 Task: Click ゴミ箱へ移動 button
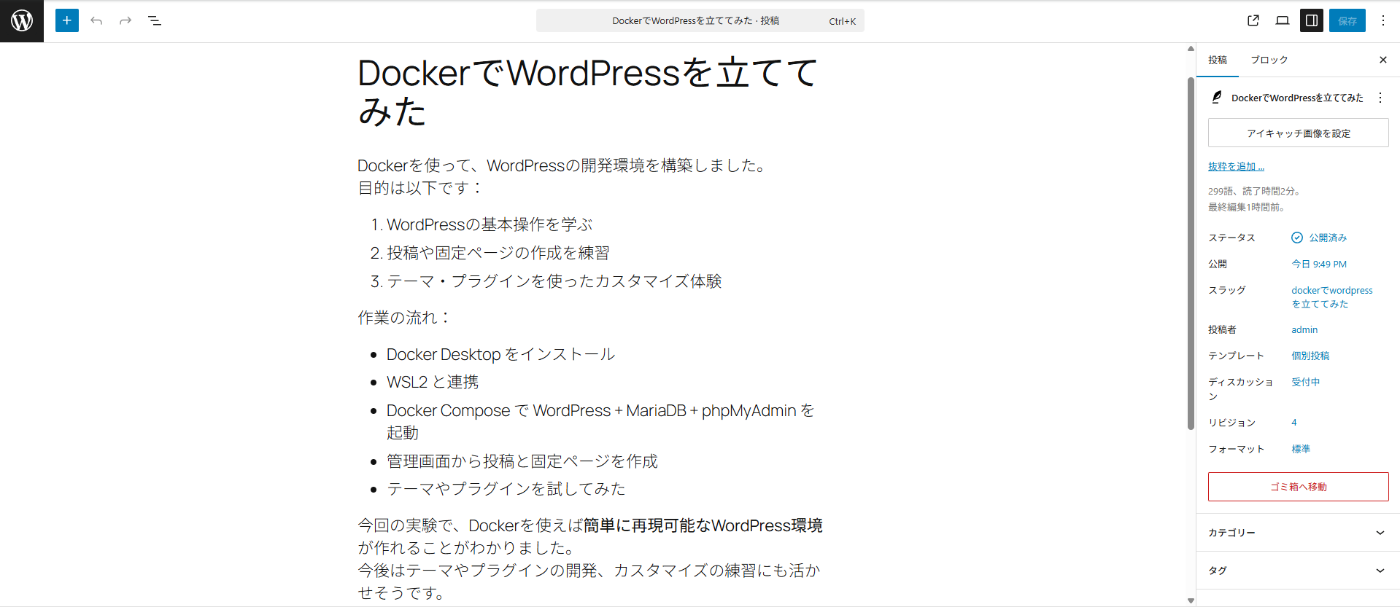1298,486
